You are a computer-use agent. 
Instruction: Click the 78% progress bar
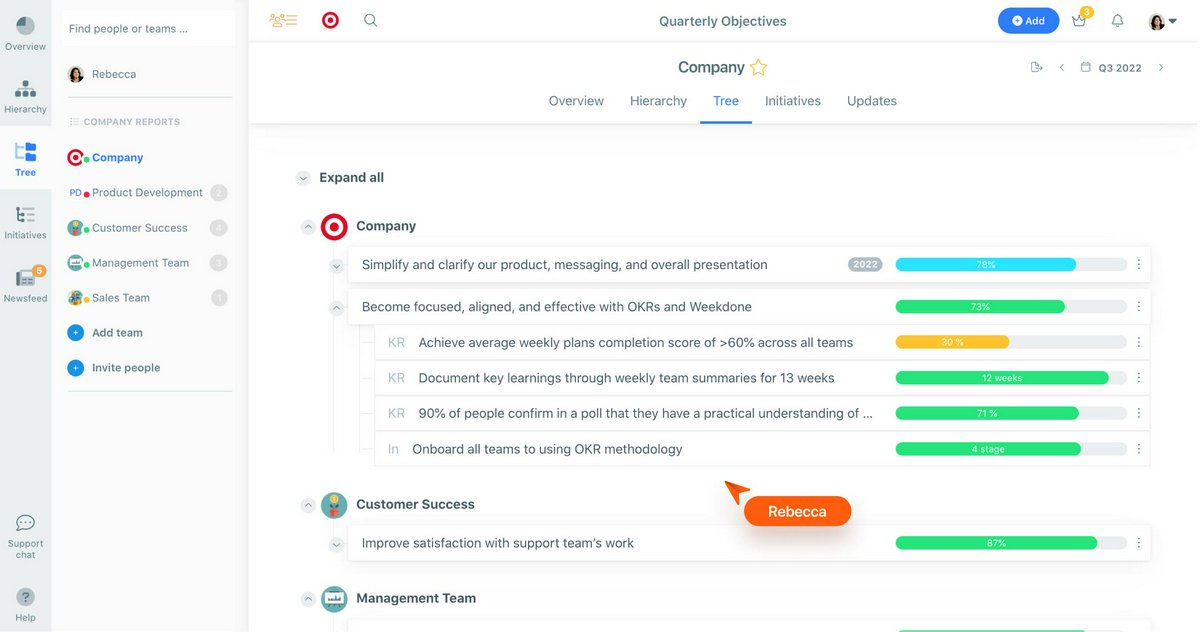1011,265
